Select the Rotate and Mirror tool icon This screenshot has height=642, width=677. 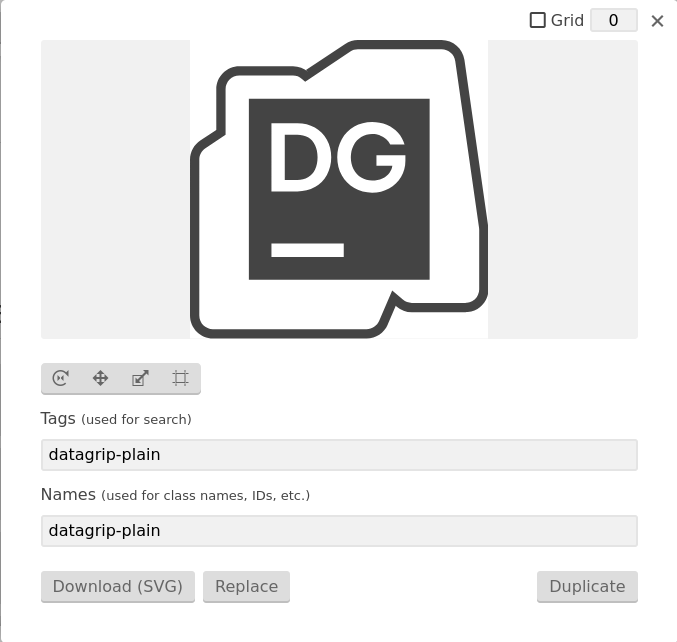[x=60, y=378]
